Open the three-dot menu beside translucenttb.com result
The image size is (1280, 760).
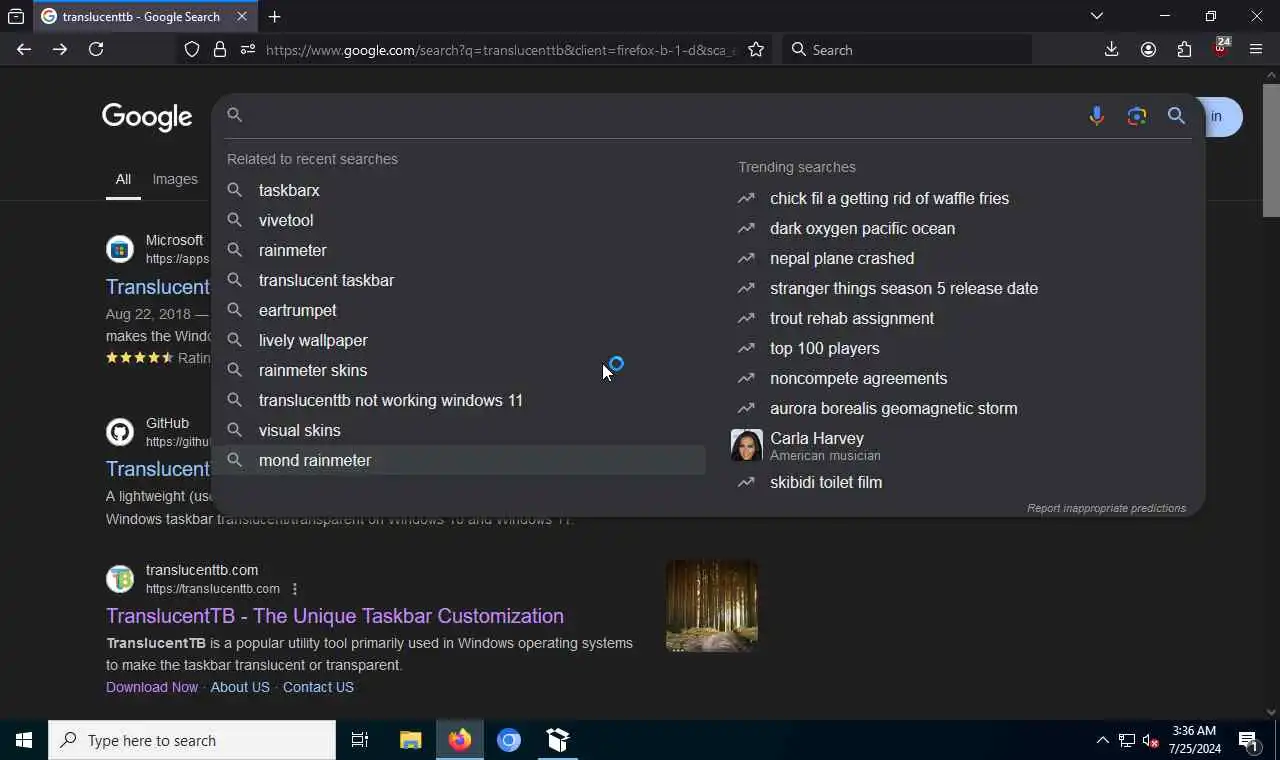(x=294, y=589)
